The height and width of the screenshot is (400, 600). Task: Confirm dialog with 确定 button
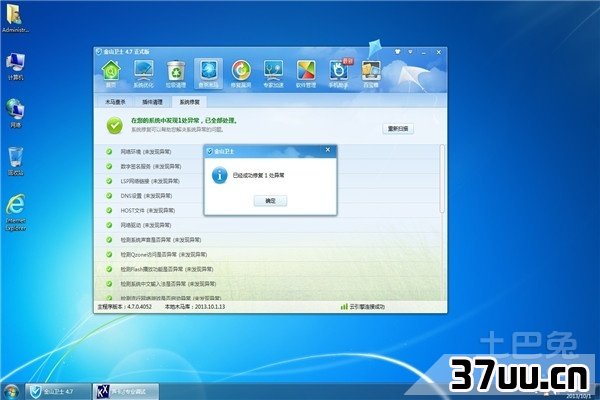tap(270, 201)
